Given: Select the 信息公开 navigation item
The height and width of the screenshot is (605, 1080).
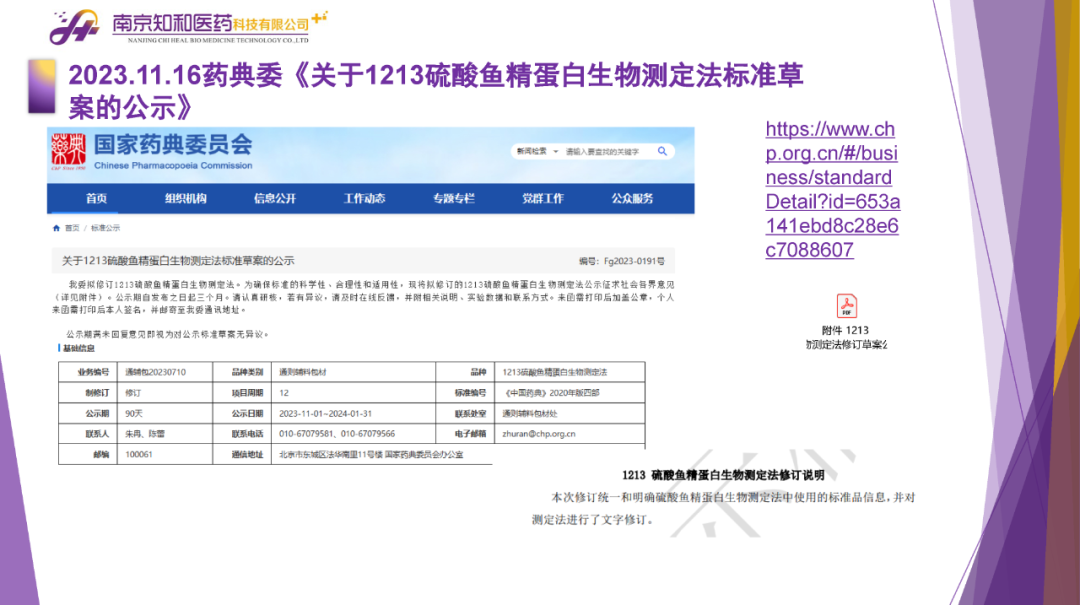Looking at the screenshot, I should click(x=274, y=198).
